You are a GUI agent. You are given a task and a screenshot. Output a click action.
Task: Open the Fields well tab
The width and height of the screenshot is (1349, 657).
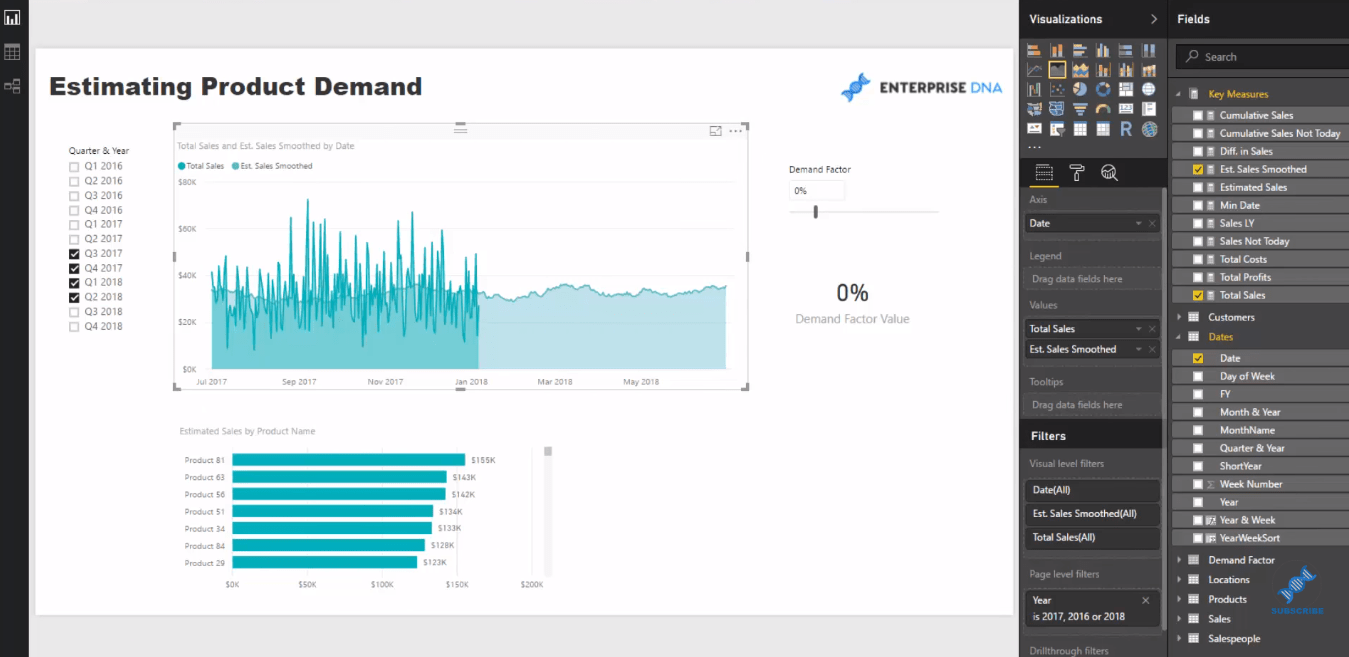(1044, 173)
